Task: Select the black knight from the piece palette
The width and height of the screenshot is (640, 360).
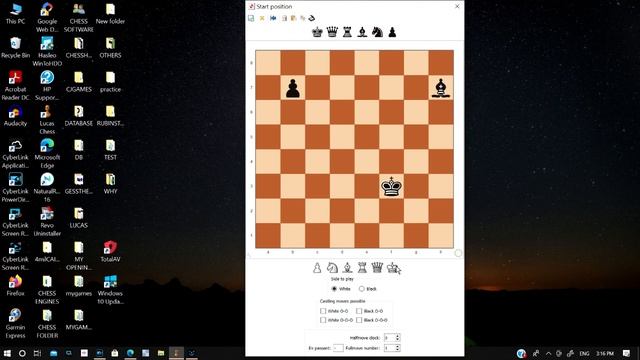Action: (x=377, y=32)
